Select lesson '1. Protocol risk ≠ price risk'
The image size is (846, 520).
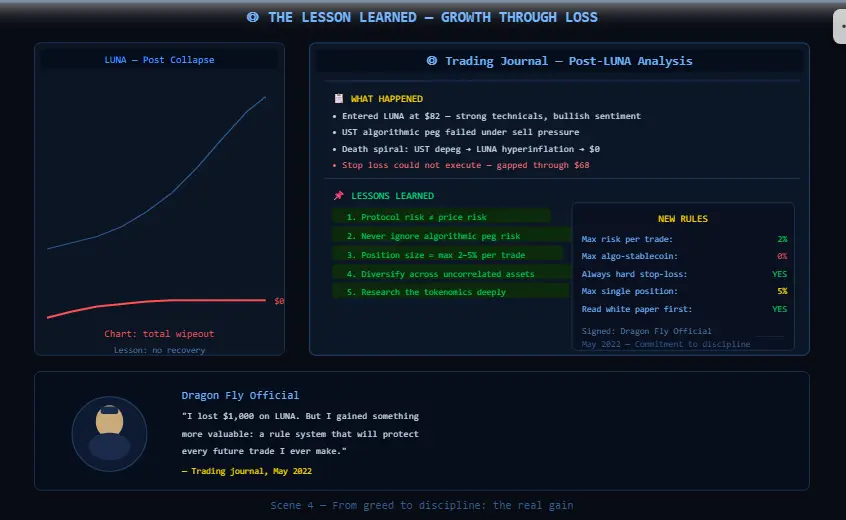[x=441, y=217]
